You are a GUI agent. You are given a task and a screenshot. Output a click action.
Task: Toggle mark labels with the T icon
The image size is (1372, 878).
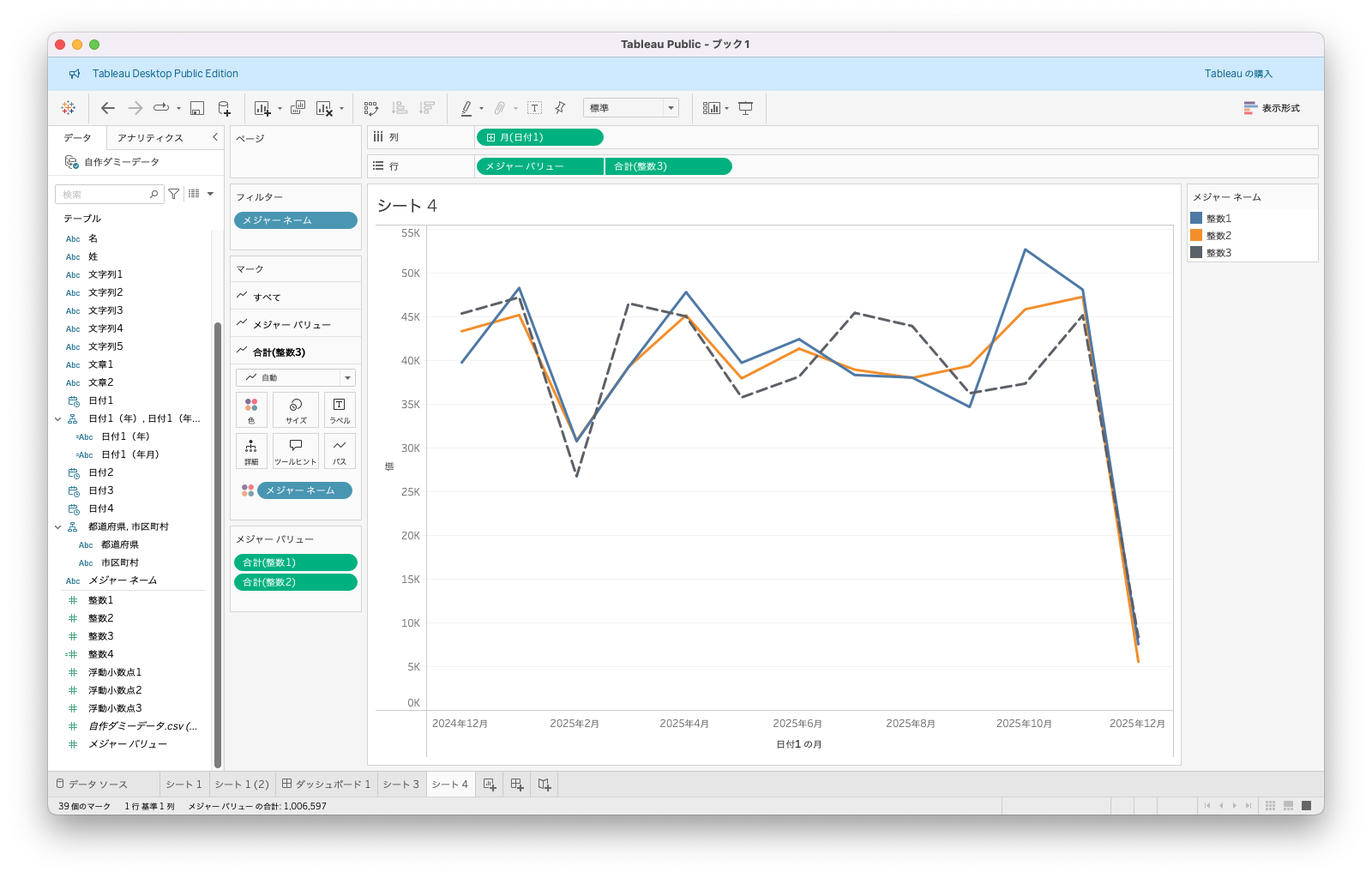[534, 108]
